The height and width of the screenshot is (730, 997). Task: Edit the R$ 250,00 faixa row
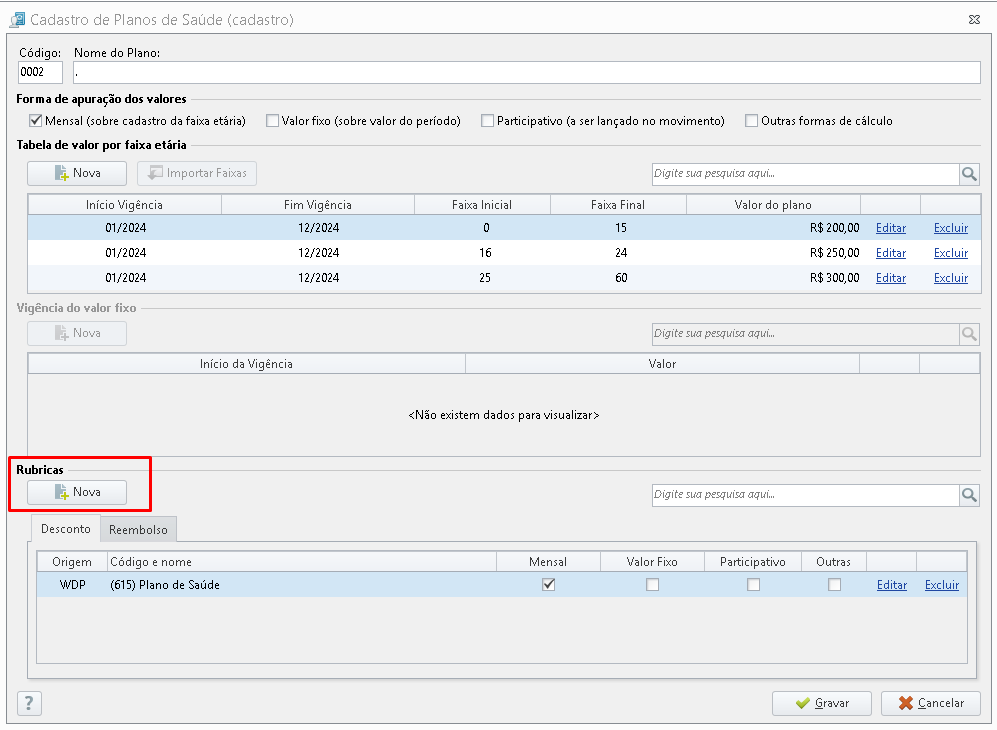click(891, 252)
